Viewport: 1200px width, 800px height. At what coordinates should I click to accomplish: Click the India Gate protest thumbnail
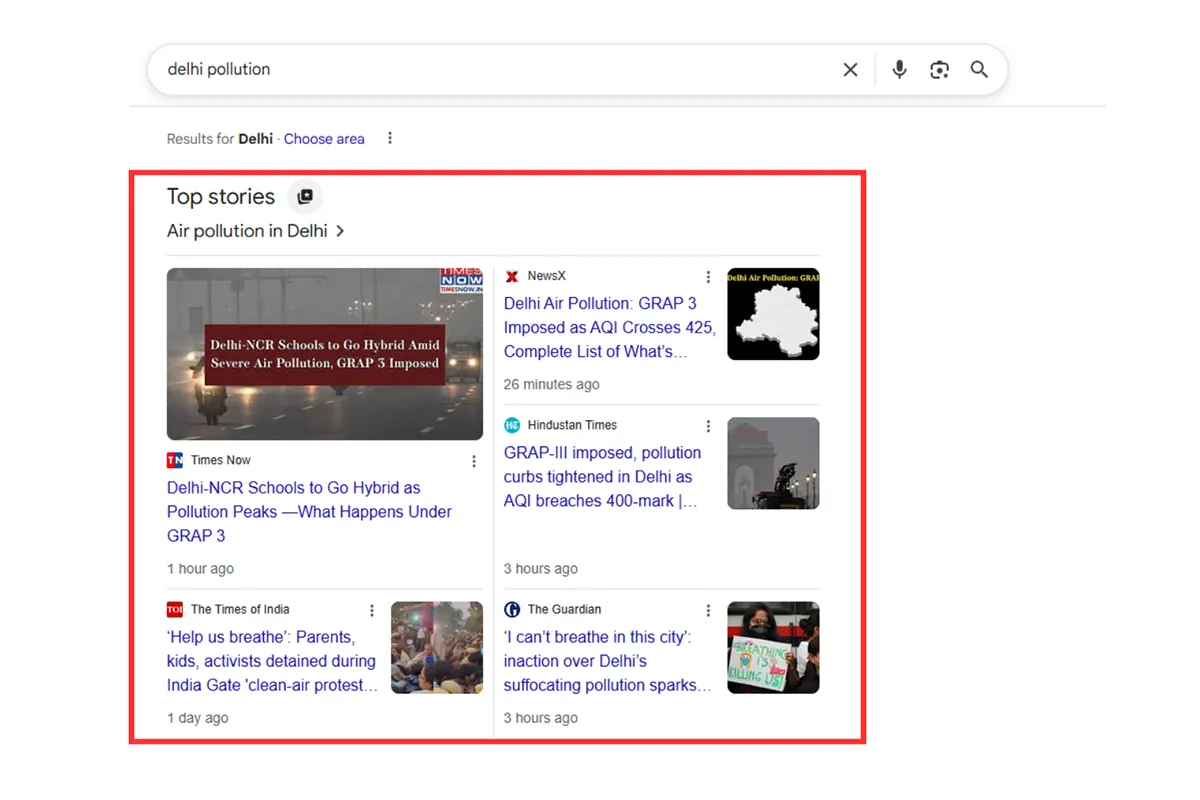pos(437,647)
